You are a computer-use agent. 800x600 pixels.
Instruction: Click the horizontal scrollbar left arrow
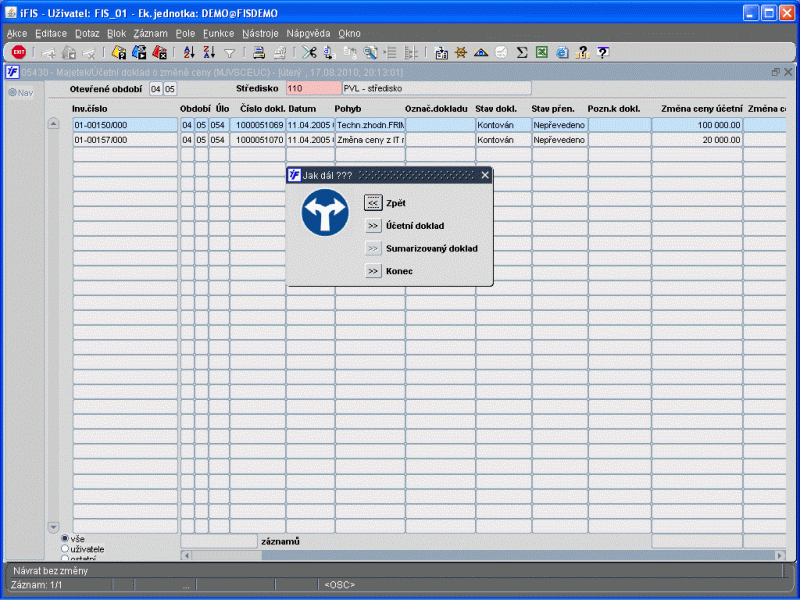coord(186,555)
